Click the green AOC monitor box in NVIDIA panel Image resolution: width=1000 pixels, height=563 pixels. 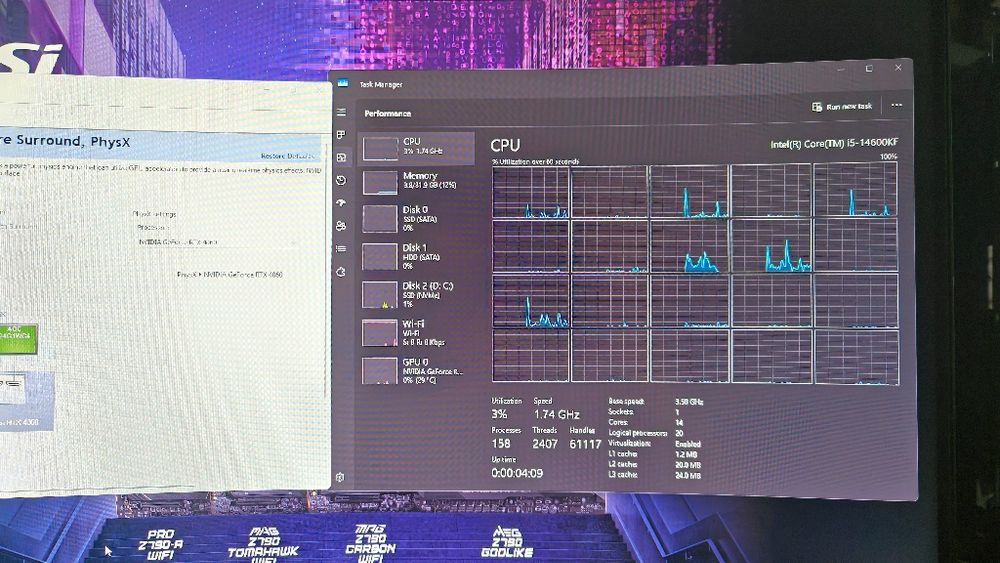18,339
